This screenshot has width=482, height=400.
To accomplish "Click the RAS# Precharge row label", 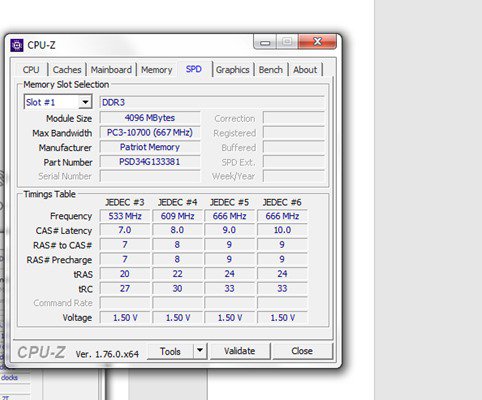I will [x=59, y=260].
